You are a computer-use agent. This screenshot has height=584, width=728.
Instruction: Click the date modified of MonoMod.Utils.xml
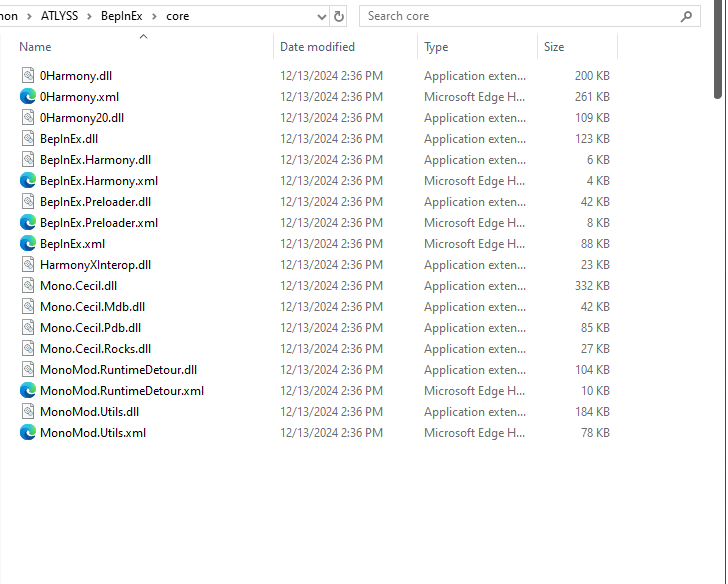tap(332, 433)
